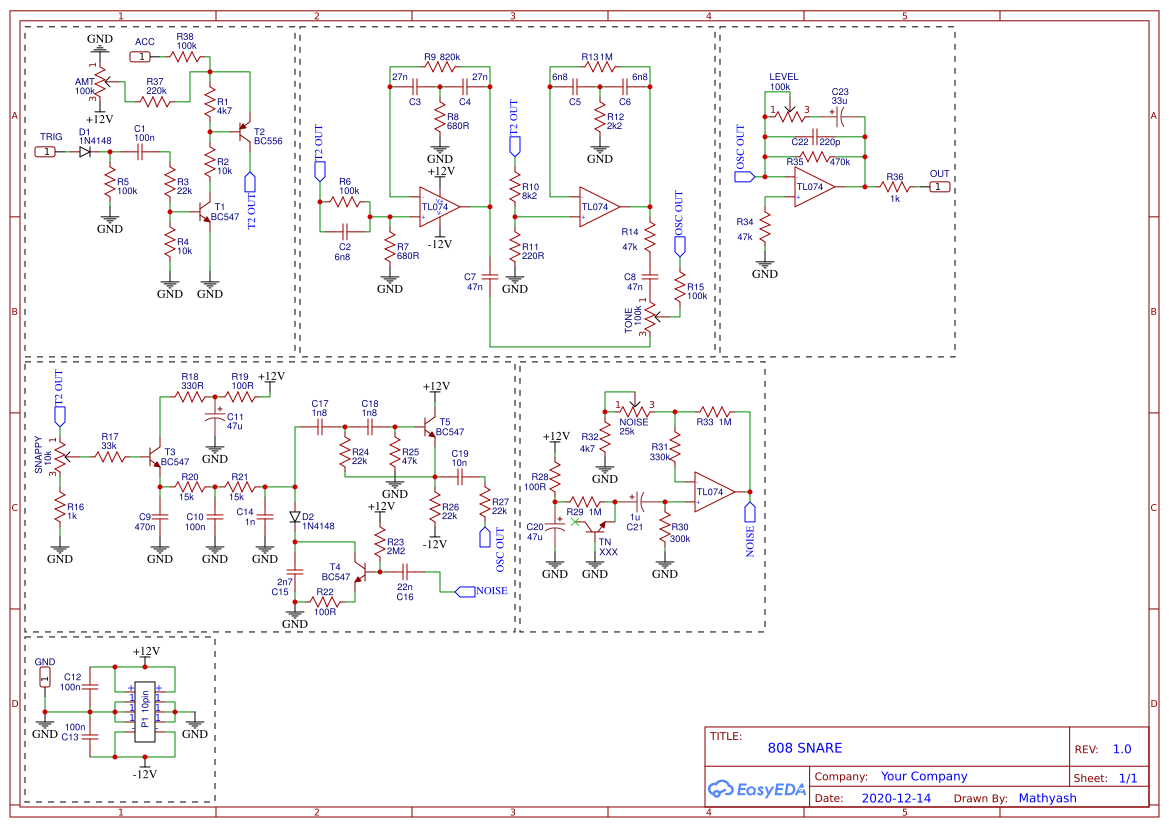1169x827 pixels.
Task: Click the SNAPPY 10k potentiometer
Action: 61,456
